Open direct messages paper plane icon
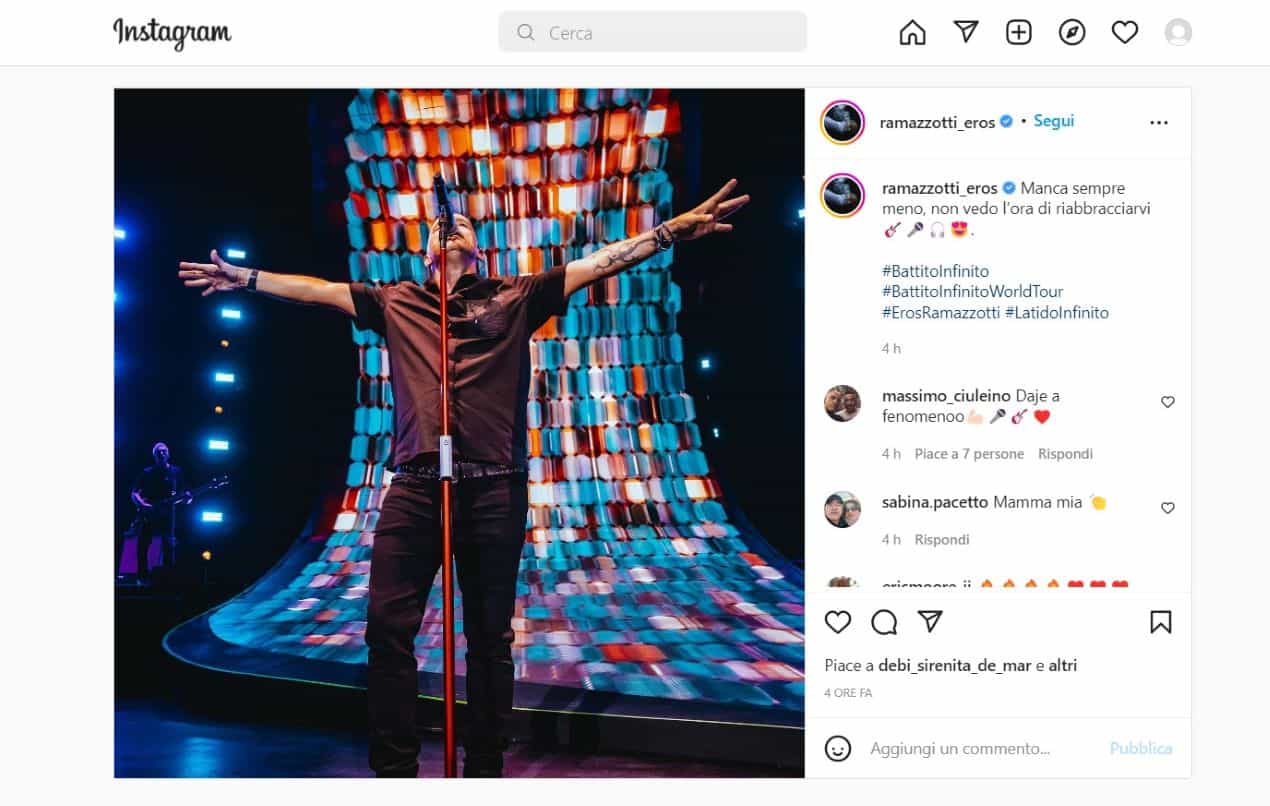Image resolution: width=1270 pixels, height=806 pixels. click(x=965, y=33)
